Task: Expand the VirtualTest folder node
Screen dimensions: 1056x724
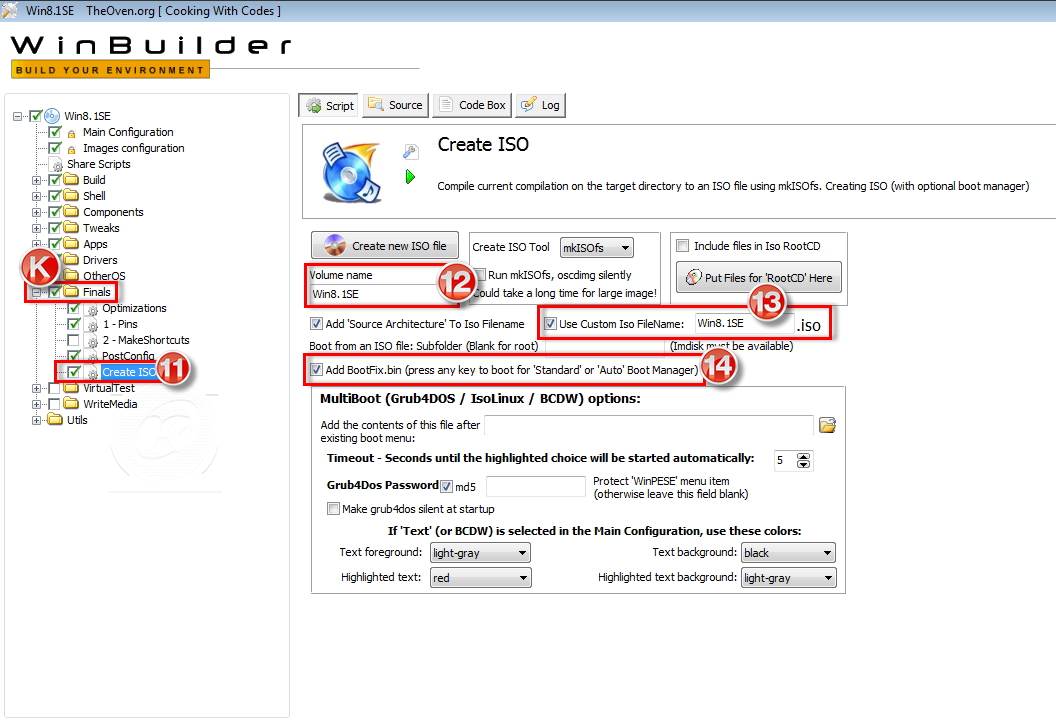Action: tap(36, 389)
